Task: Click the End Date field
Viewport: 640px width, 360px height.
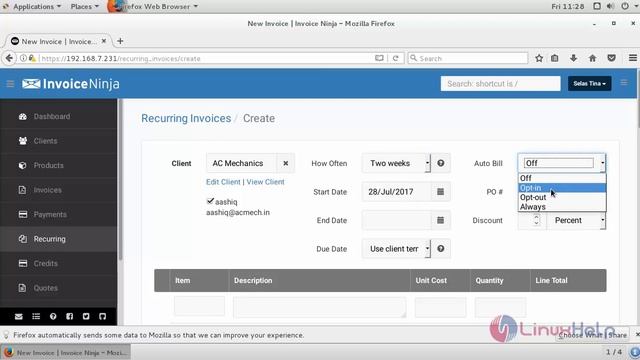Action: coord(396,220)
